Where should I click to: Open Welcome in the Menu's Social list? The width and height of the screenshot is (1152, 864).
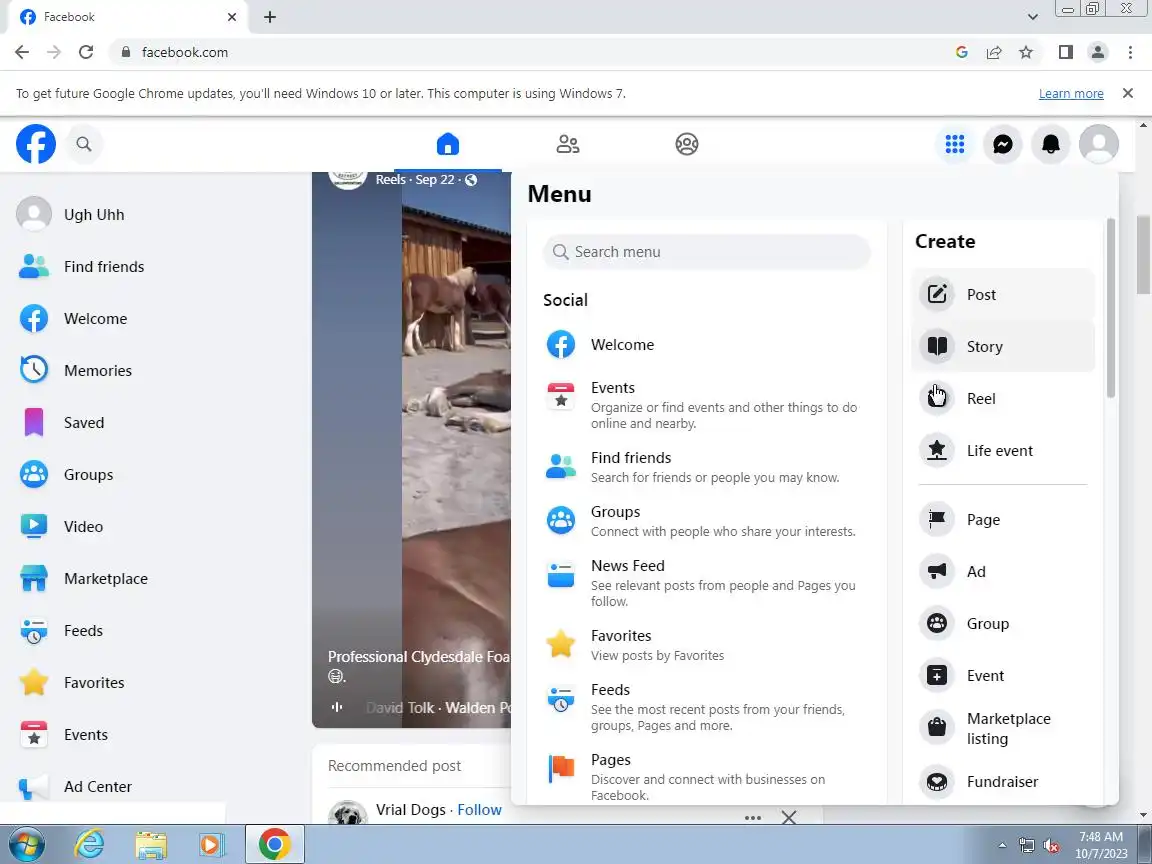pyautogui.click(x=706, y=345)
